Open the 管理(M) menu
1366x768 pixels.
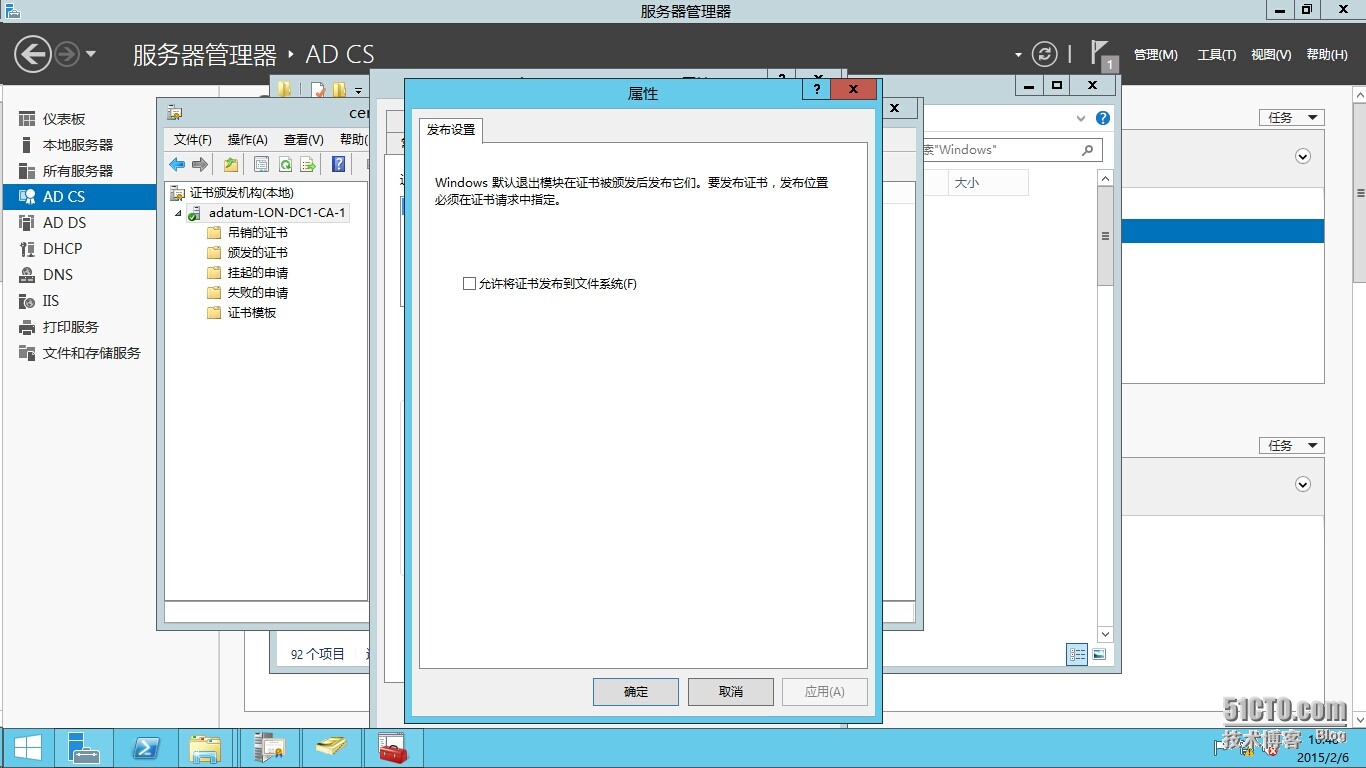point(1155,55)
